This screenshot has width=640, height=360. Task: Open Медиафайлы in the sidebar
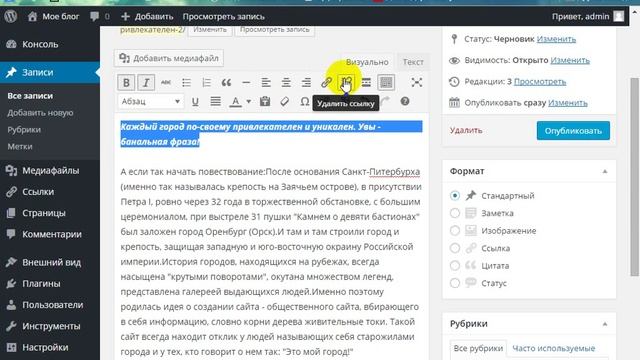(x=50, y=171)
